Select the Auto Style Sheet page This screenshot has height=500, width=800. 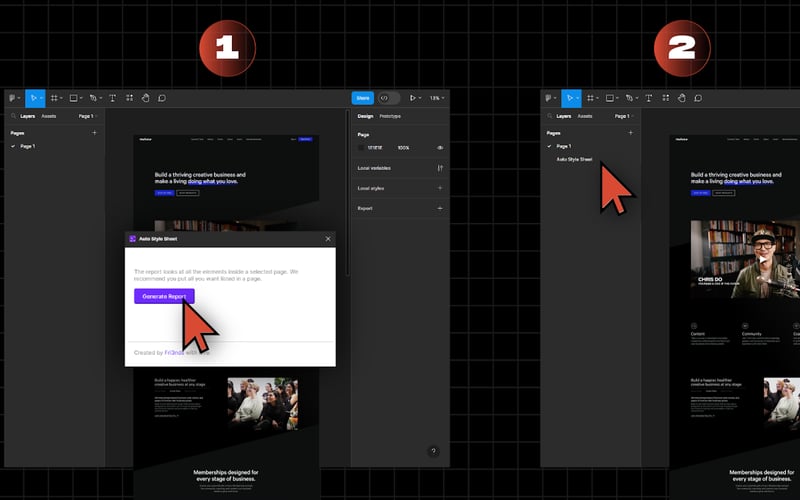click(574, 159)
